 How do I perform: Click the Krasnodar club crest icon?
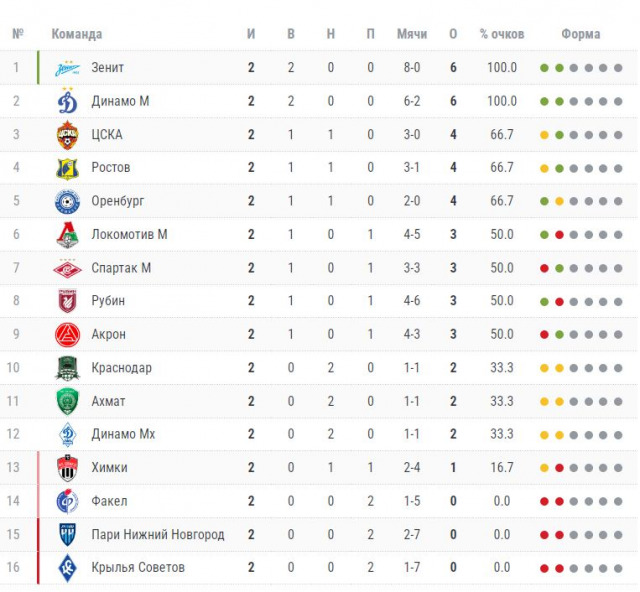point(67,368)
